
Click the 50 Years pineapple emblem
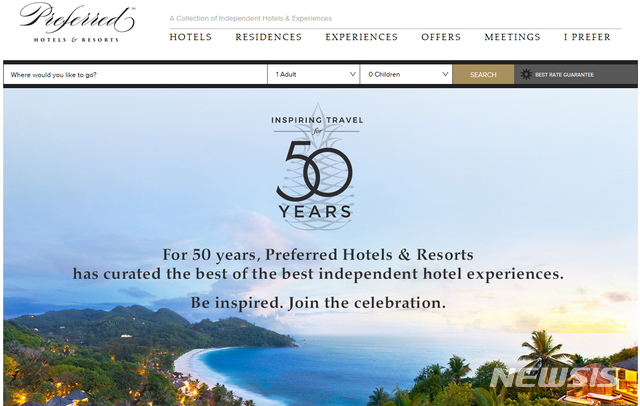click(x=317, y=167)
